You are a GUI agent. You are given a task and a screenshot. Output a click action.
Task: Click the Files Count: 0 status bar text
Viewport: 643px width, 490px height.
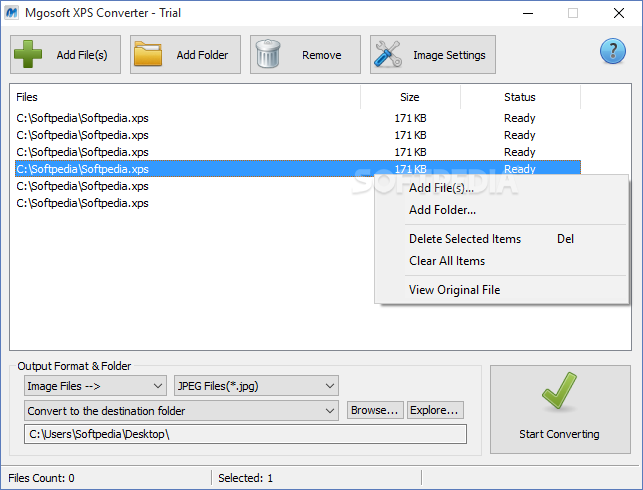41,478
